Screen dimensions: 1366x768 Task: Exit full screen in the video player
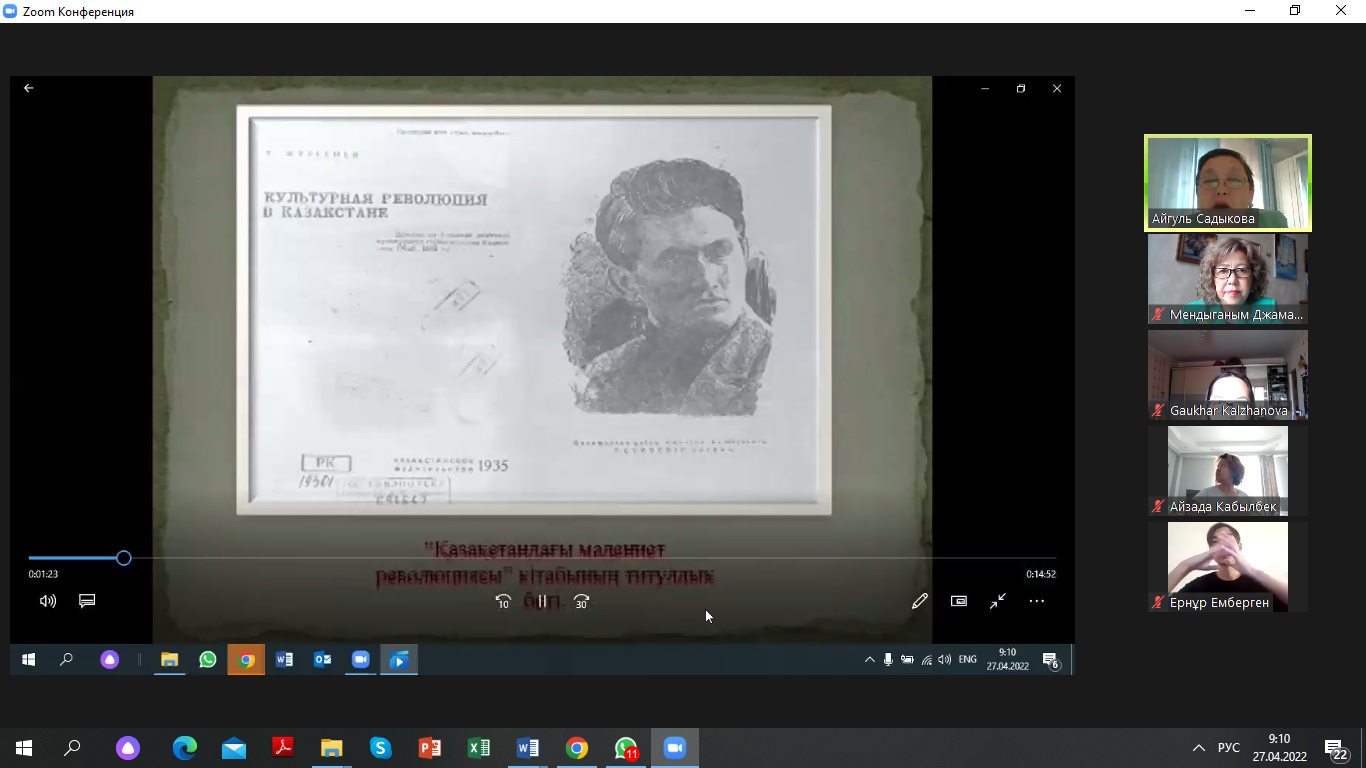998,601
